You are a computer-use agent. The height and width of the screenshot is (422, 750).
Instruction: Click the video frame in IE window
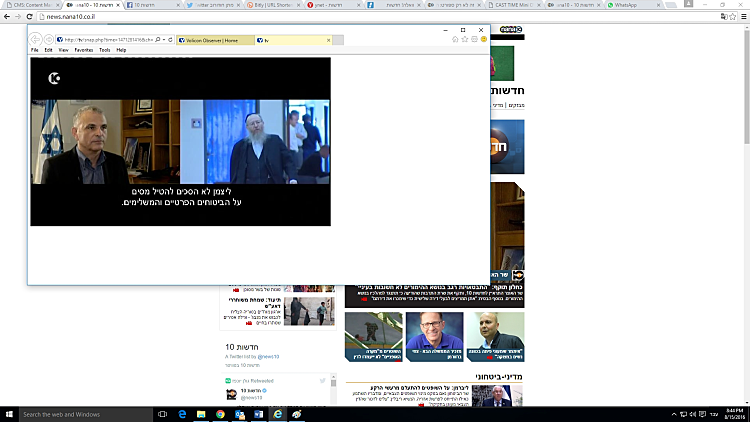(180, 142)
